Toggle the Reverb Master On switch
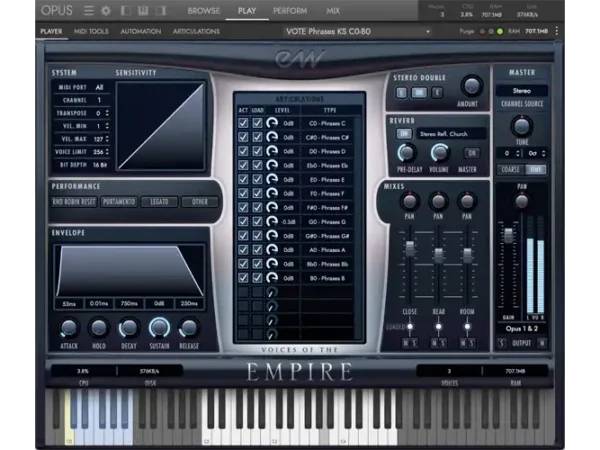This screenshot has height=450, width=600. click(472, 153)
